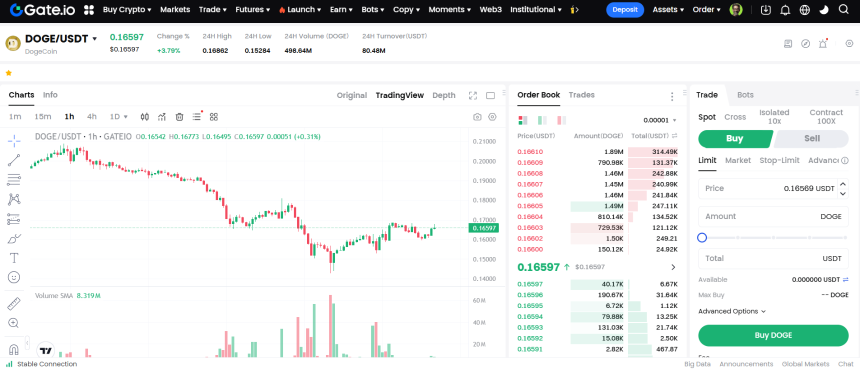Open the user profile avatar

coord(736,10)
